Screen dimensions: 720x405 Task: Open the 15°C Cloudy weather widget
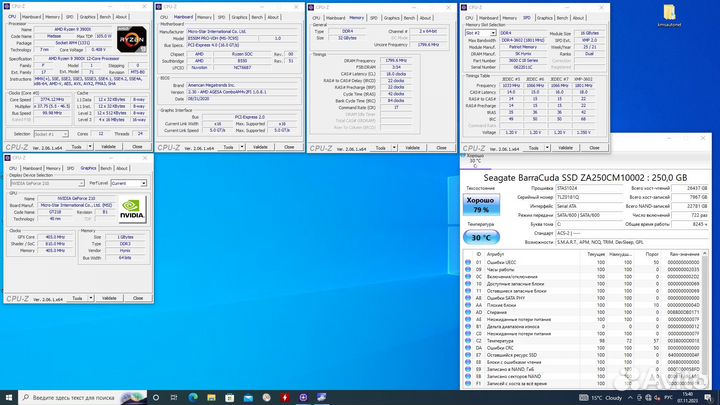[601, 398]
